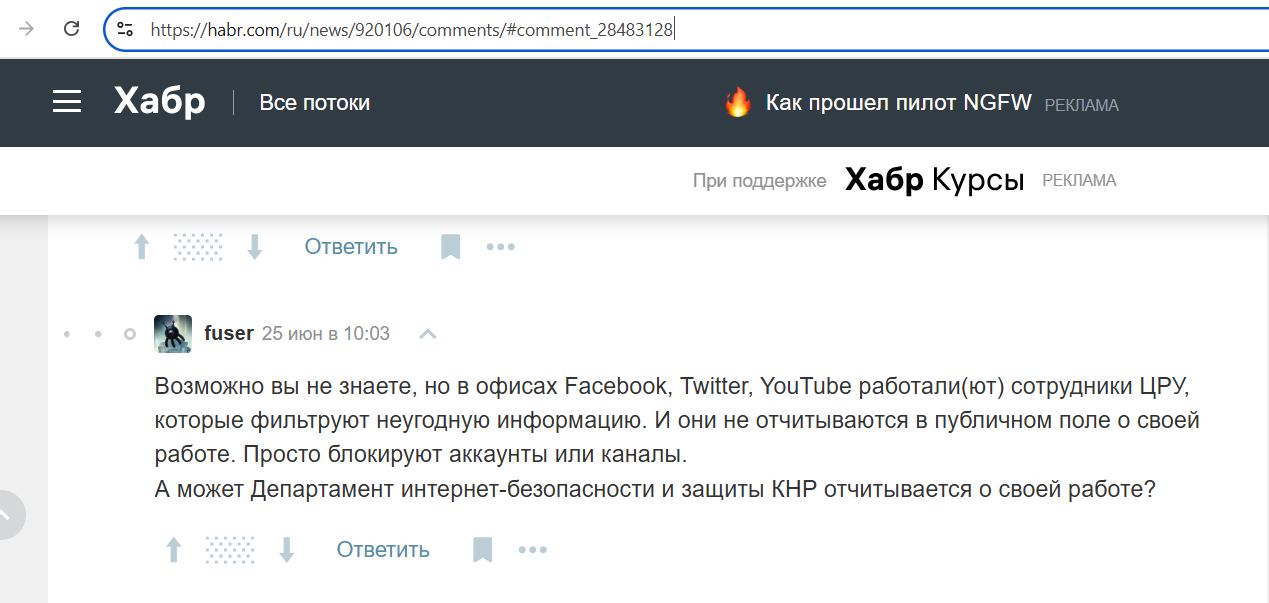Upvote the comment above fuser's

pos(141,247)
